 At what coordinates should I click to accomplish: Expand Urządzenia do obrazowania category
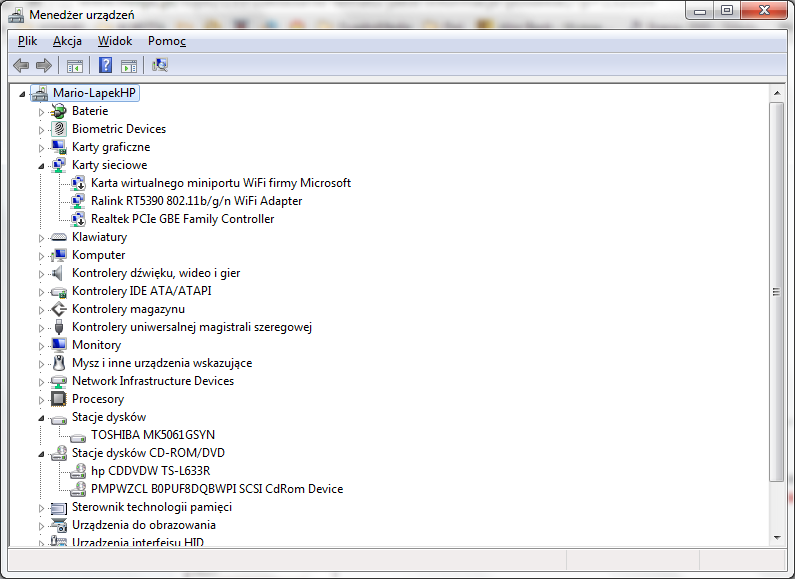pos(41,526)
